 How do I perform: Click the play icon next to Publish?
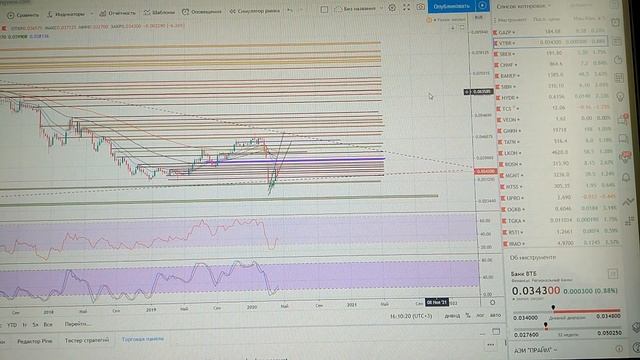pyautogui.click(x=482, y=6)
